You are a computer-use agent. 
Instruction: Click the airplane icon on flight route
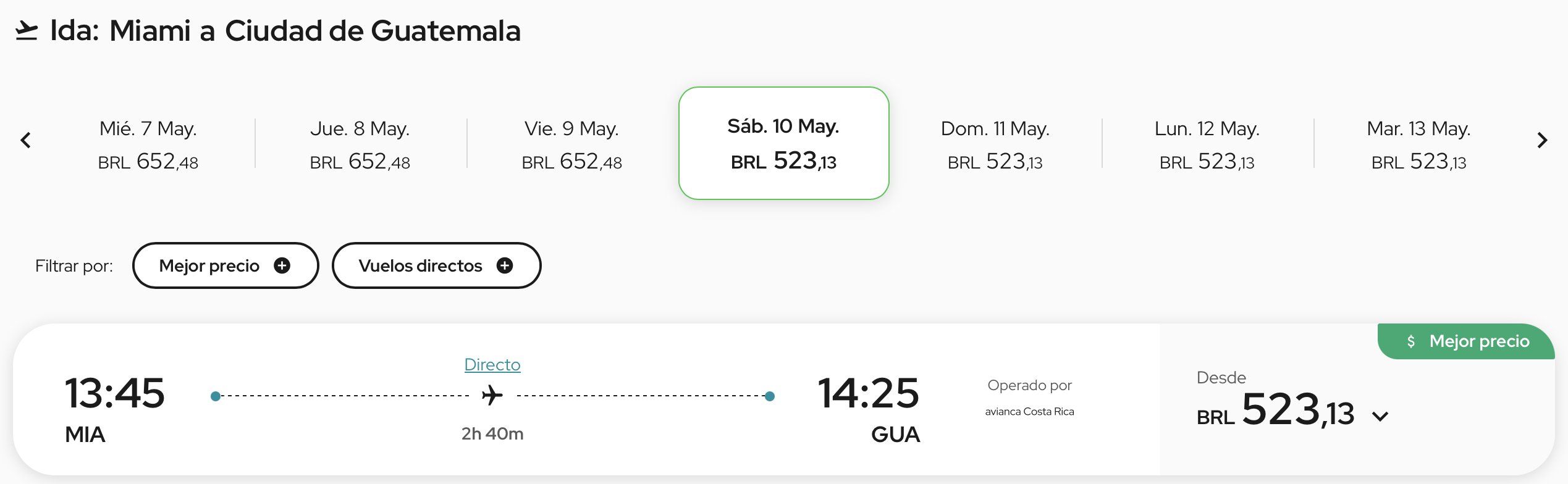point(492,395)
